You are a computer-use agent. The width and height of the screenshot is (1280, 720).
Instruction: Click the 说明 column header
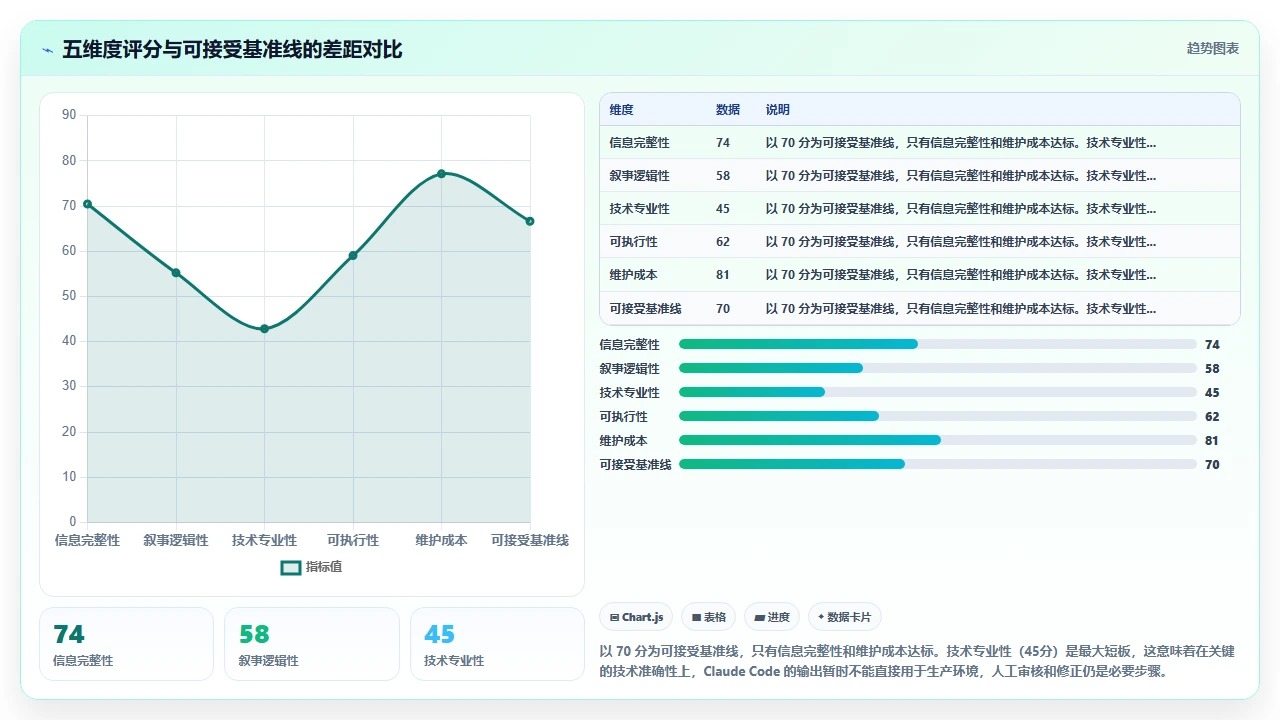(x=778, y=110)
